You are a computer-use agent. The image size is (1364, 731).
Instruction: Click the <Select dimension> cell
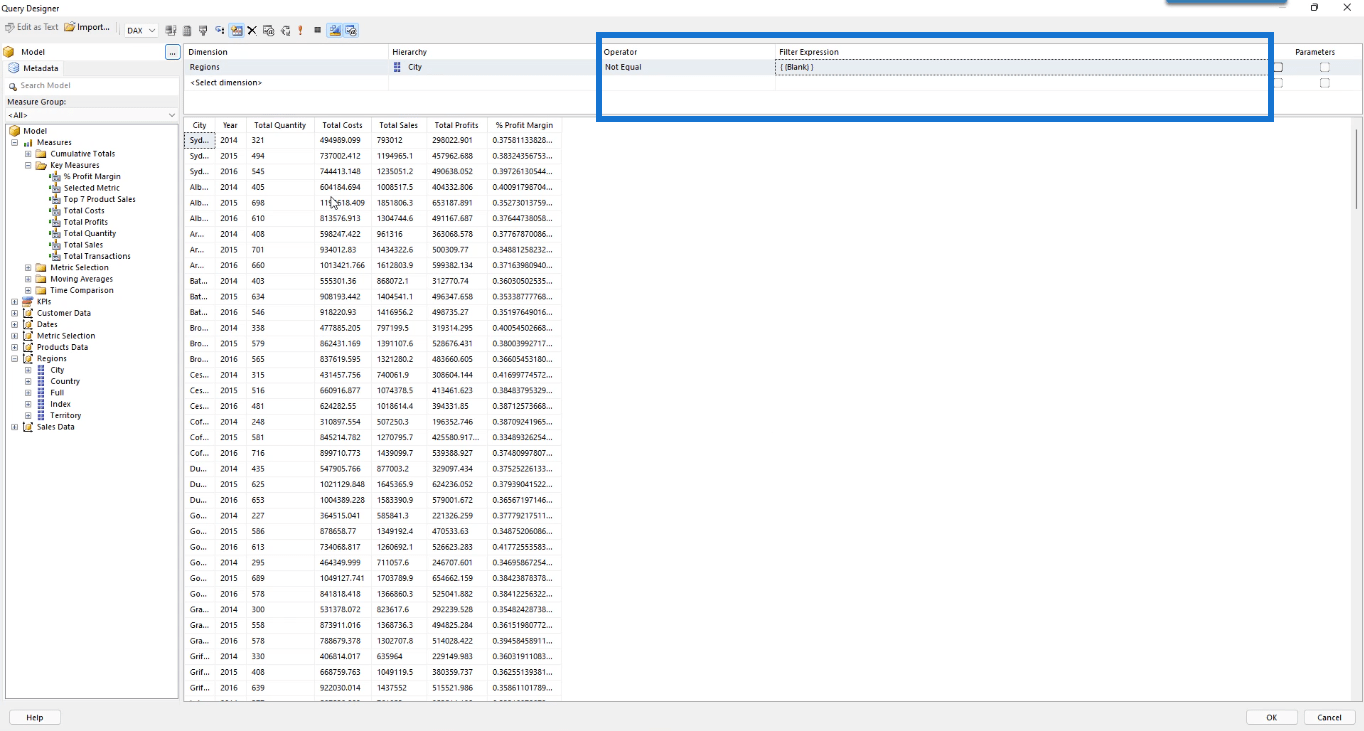pyautogui.click(x=287, y=83)
